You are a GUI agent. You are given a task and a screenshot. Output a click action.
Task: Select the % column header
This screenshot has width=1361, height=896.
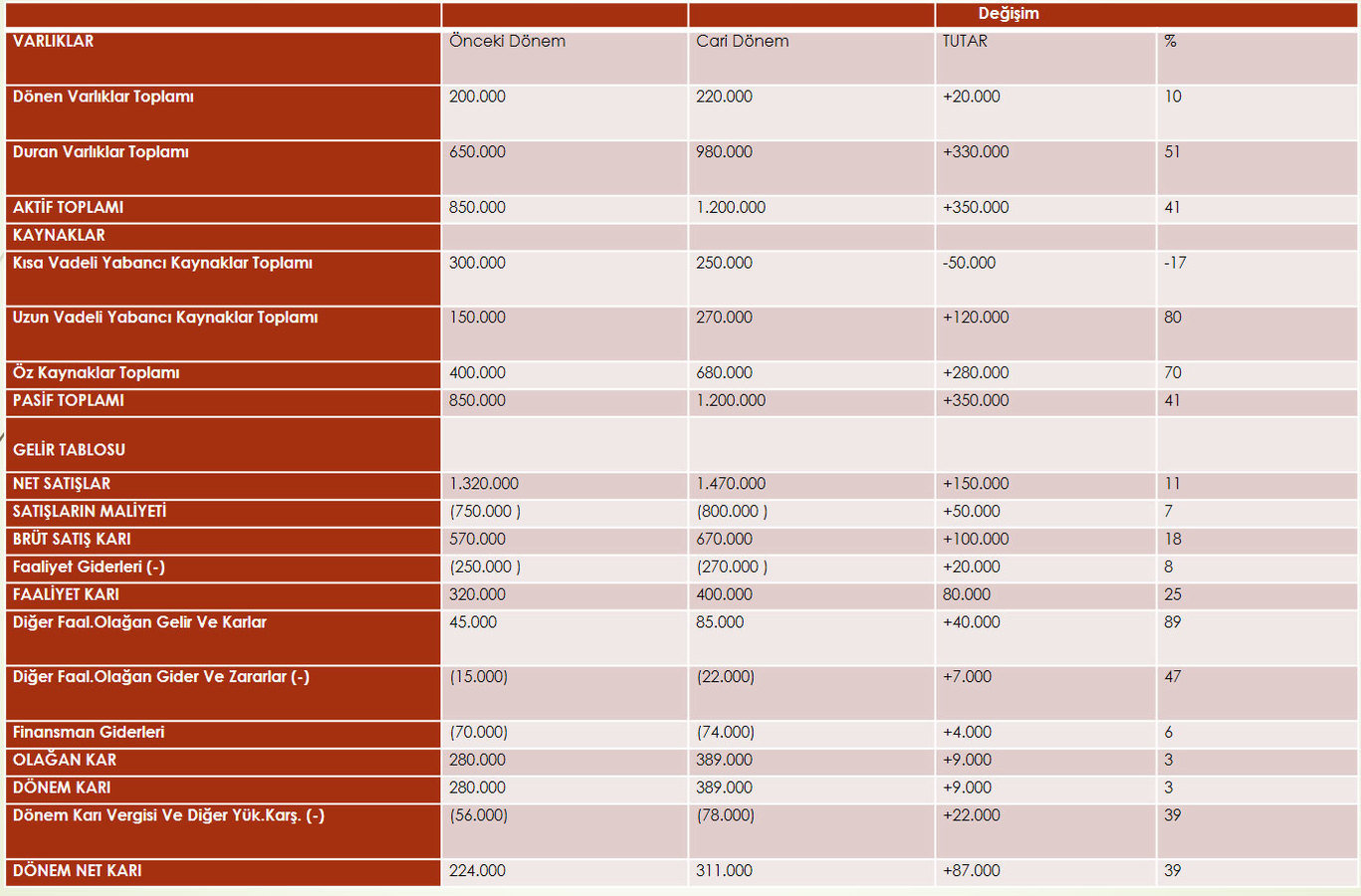coord(1170,41)
